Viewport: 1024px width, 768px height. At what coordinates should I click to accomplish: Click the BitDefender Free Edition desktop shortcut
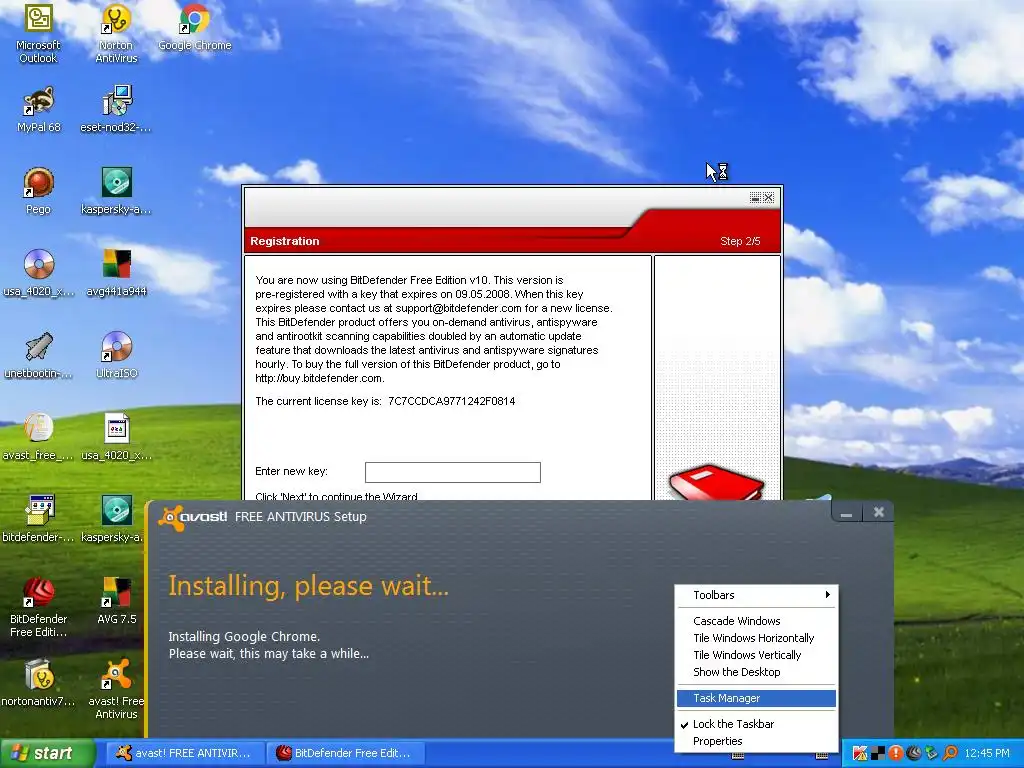(x=39, y=607)
